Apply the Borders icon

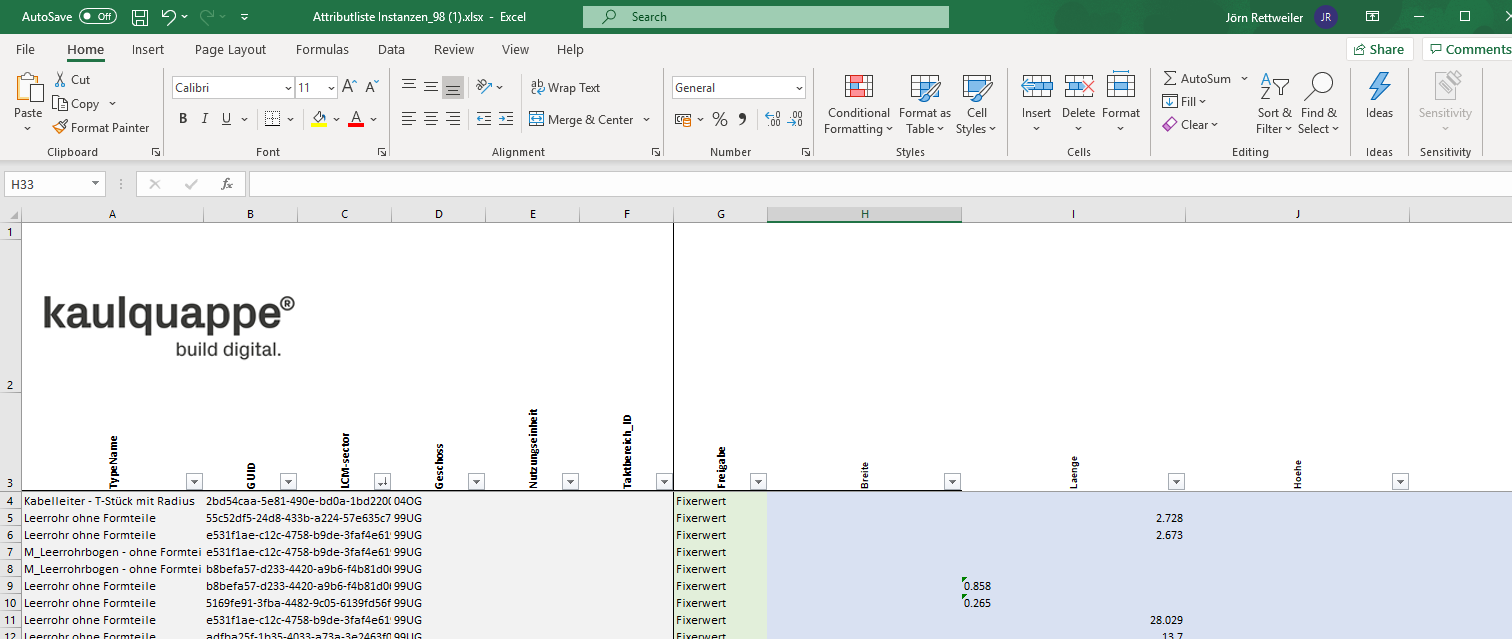[x=272, y=119]
